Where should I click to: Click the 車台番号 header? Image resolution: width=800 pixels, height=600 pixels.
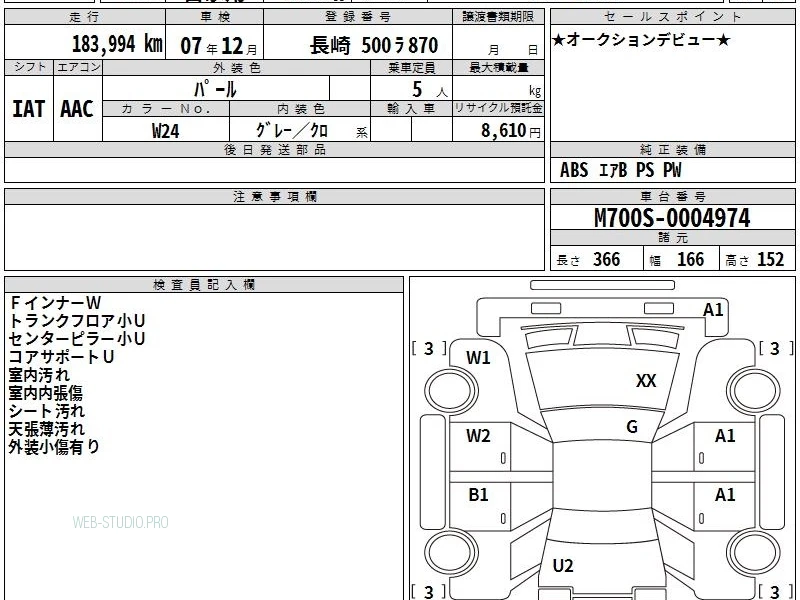click(x=672, y=196)
